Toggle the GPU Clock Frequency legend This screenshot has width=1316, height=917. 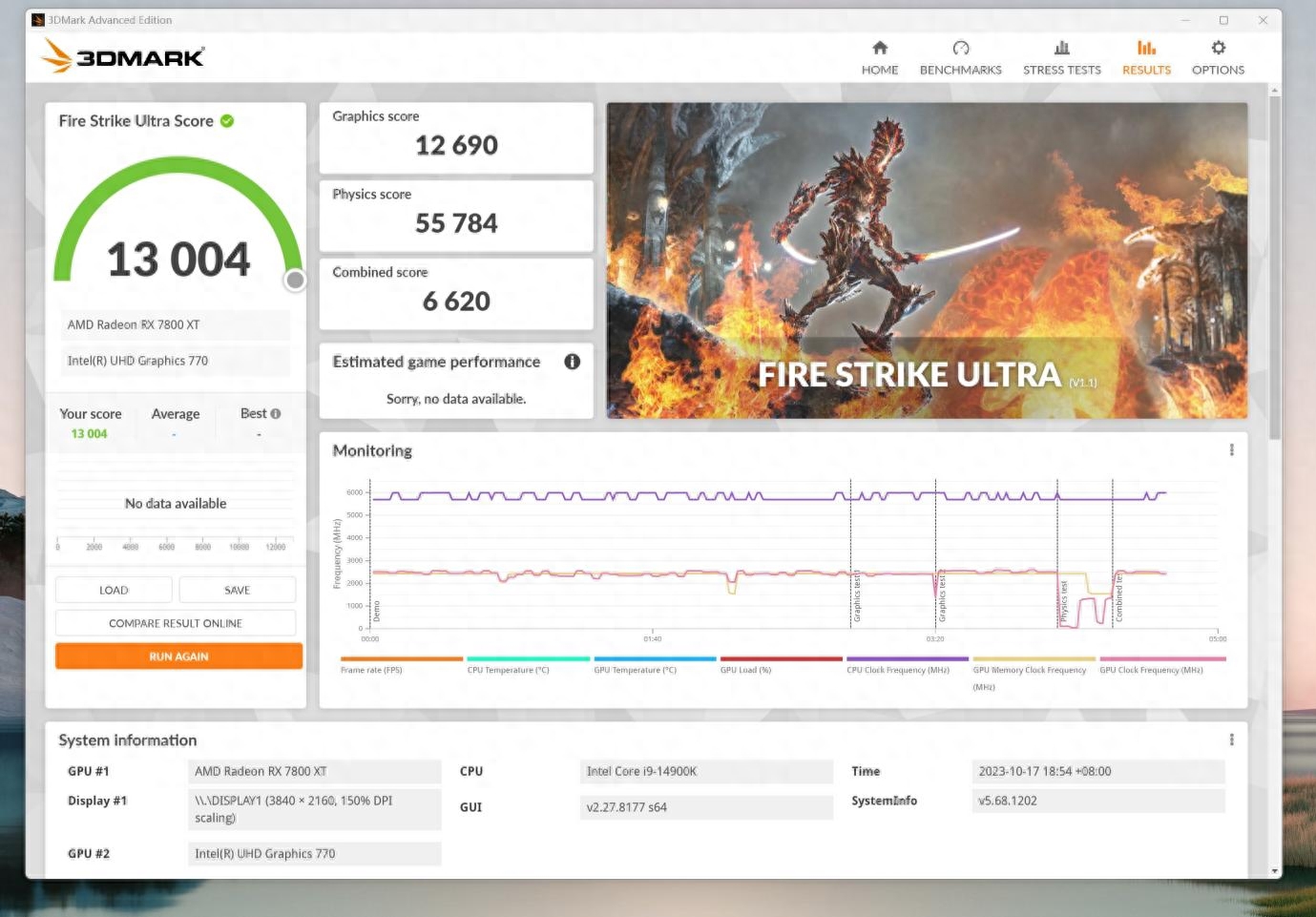coord(1162,665)
